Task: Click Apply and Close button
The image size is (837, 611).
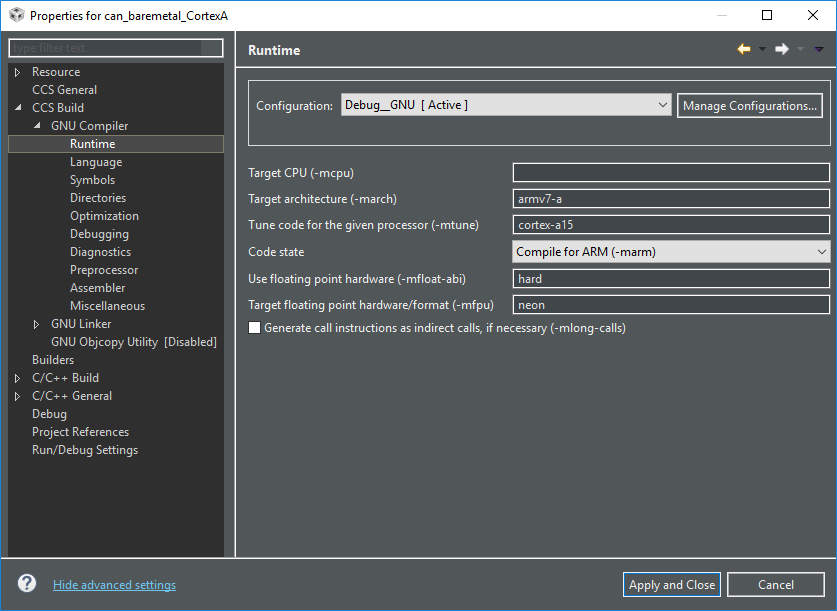Action: pyautogui.click(x=672, y=585)
